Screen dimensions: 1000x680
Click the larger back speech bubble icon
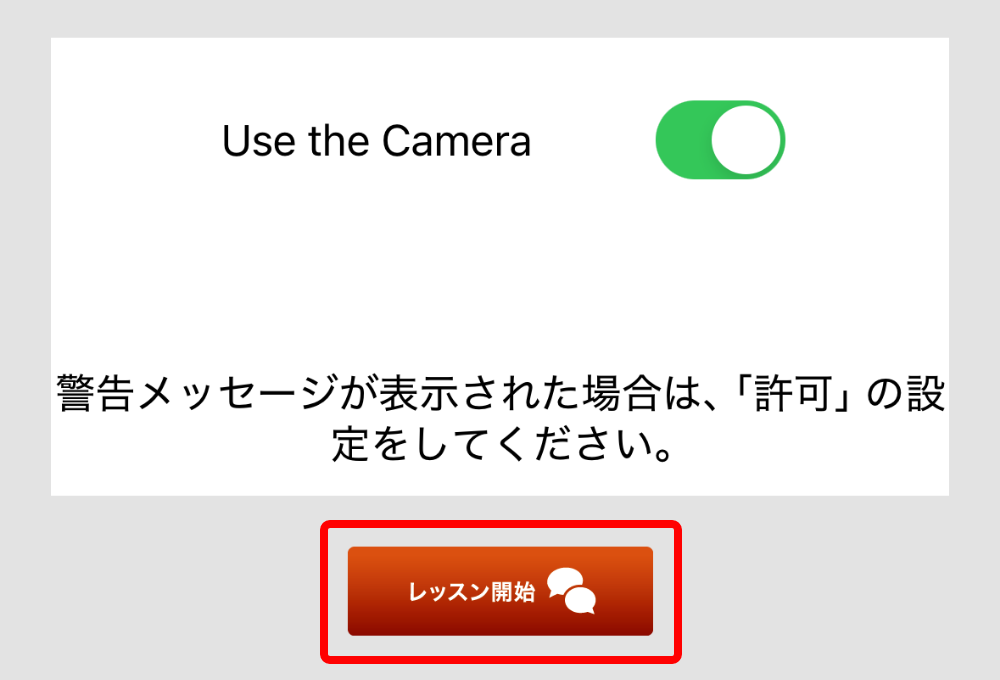(564, 580)
